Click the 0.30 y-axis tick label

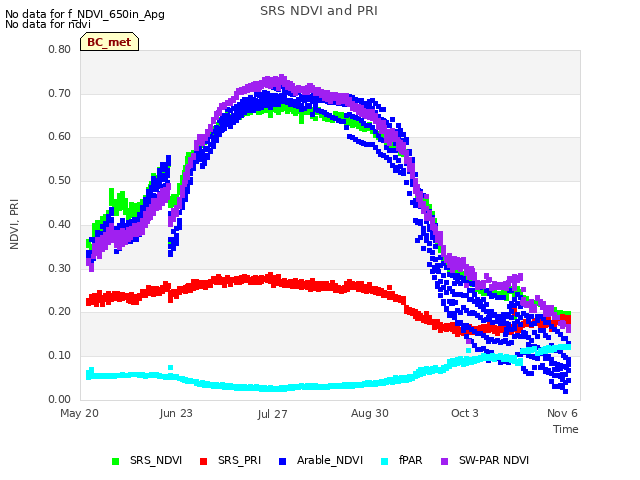pyautogui.click(x=60, y=269)
